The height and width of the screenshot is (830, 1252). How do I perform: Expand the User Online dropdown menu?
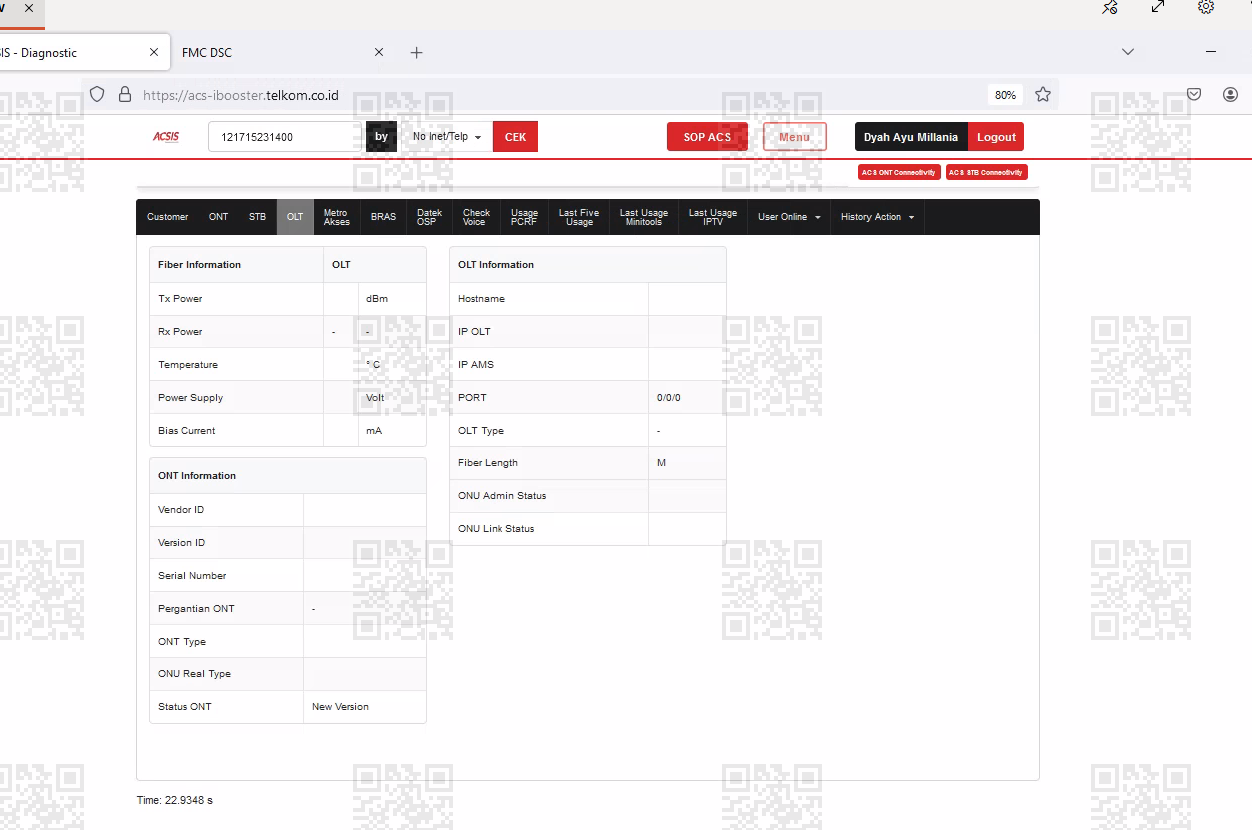pyautogui.click(x=789, y=217)
